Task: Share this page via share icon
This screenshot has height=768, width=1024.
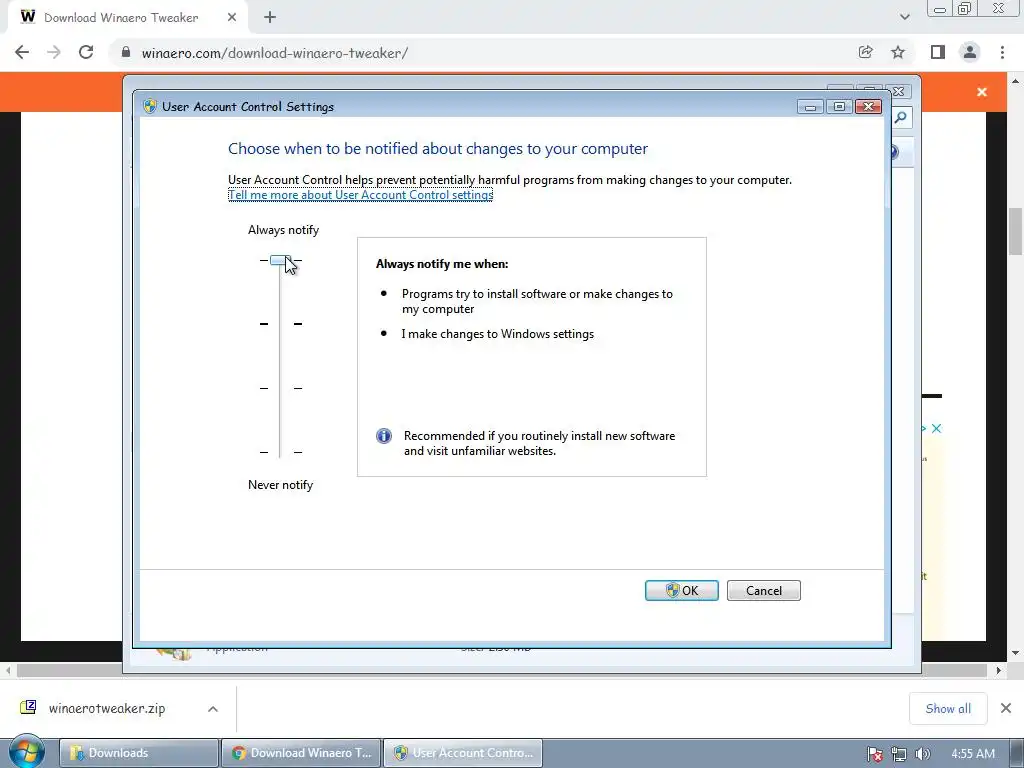Action: click(x=865, y=52)
